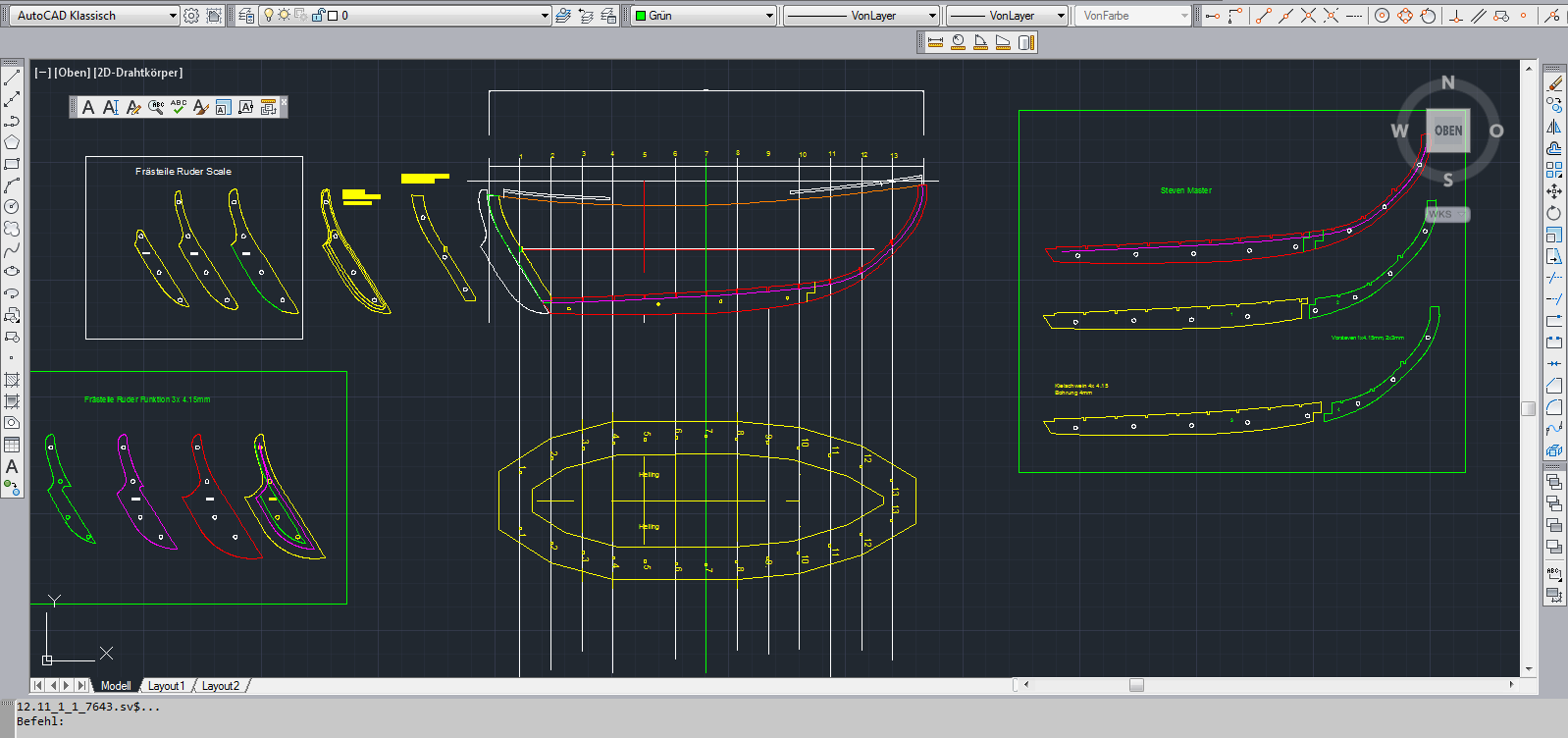Toggle layer 0 on/off lightbulb
This screenshot has height=738, width=1568.
point(269,16)
